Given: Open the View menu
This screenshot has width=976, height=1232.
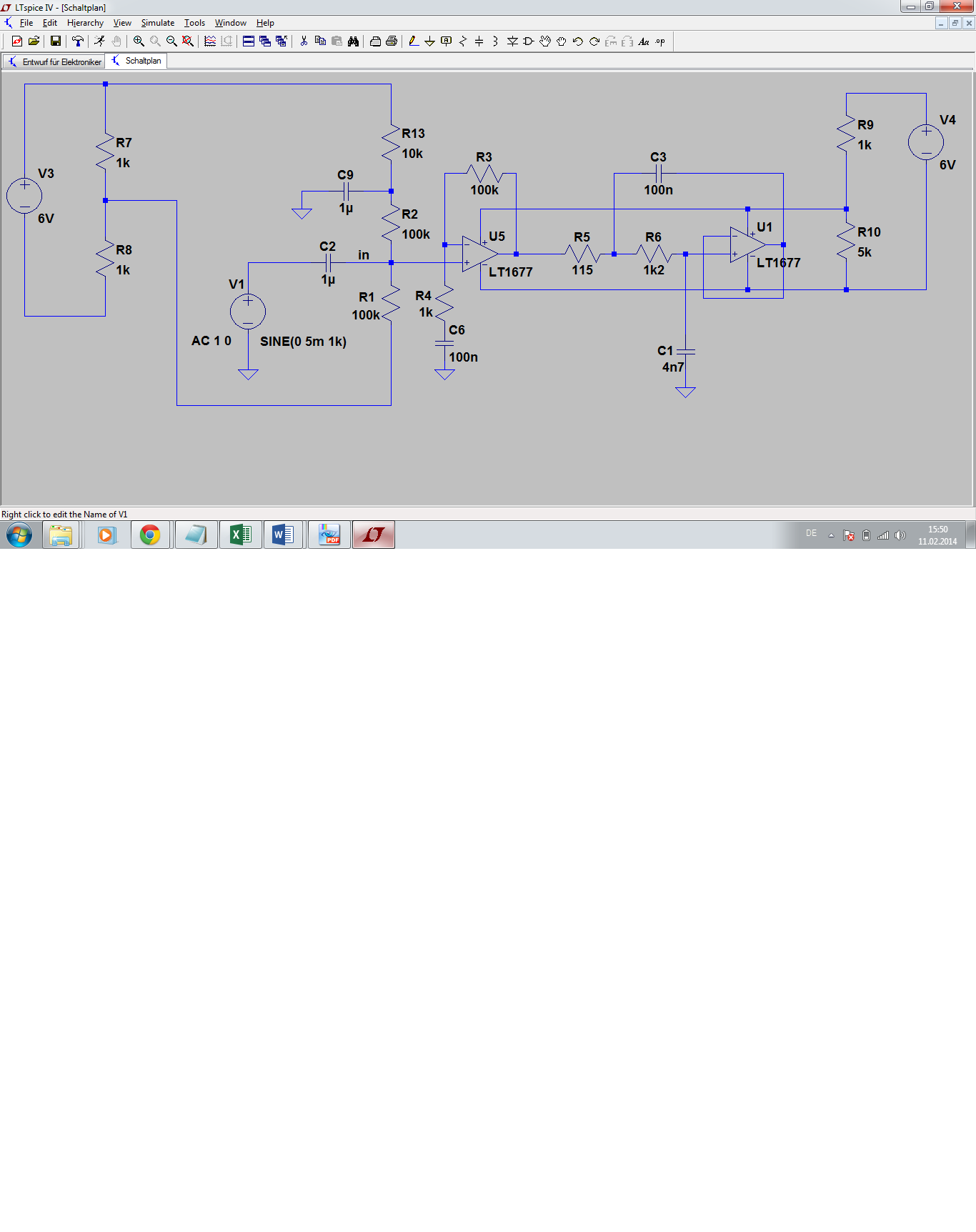Looking at the screenshot, I should [122, 23].
